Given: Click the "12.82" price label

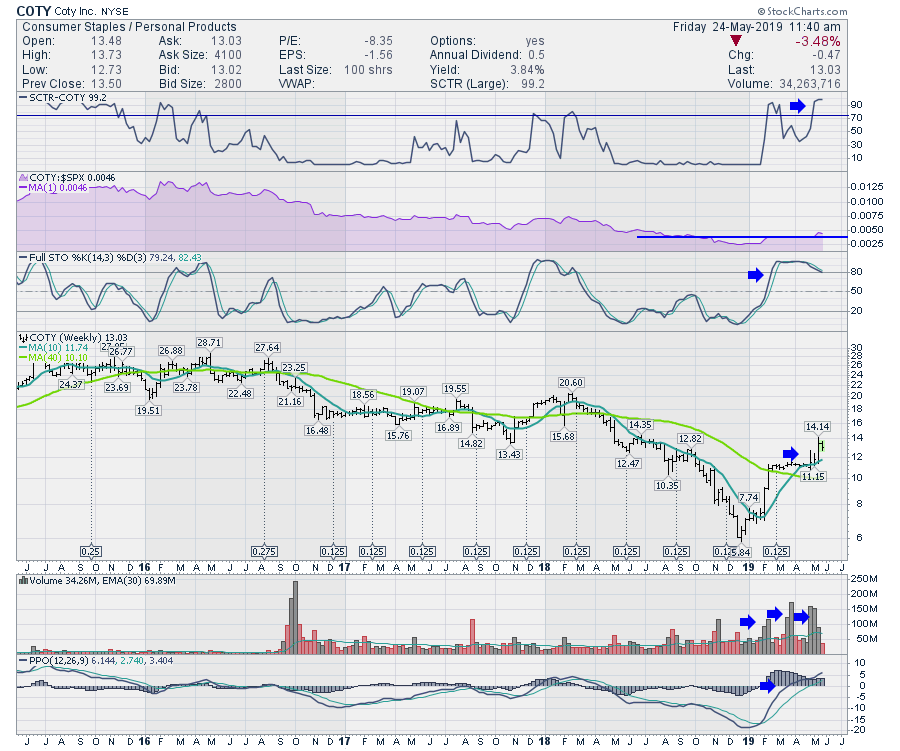Looking at the screenshot, I should click(690, 439).
